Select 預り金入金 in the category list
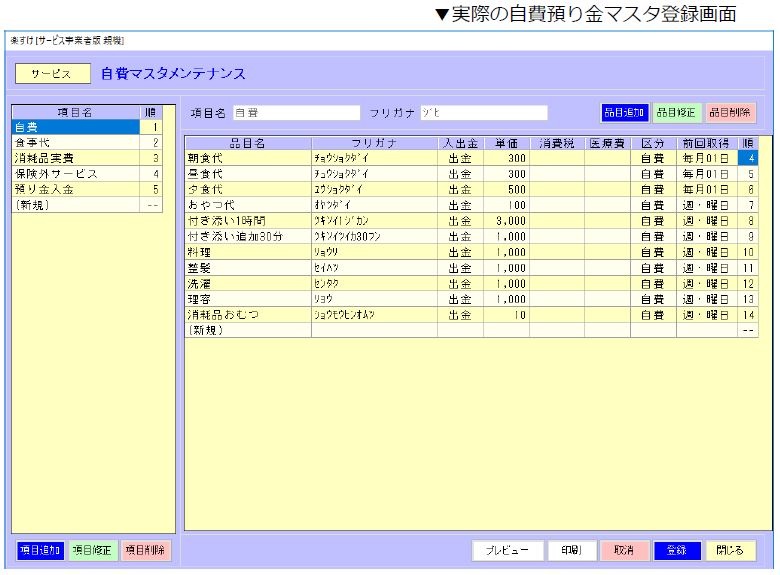The image size is (780, 575). (x=87, y=189)
